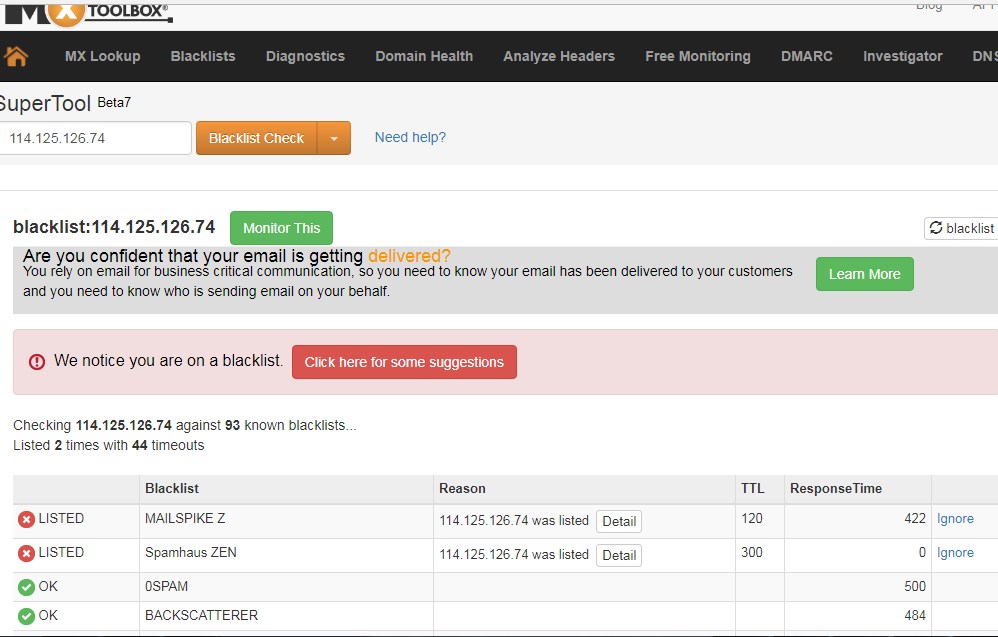This screenshot has width=998, height=637.
Task: Open the Diagnostics menu item
Action: [x=306, y=56]
